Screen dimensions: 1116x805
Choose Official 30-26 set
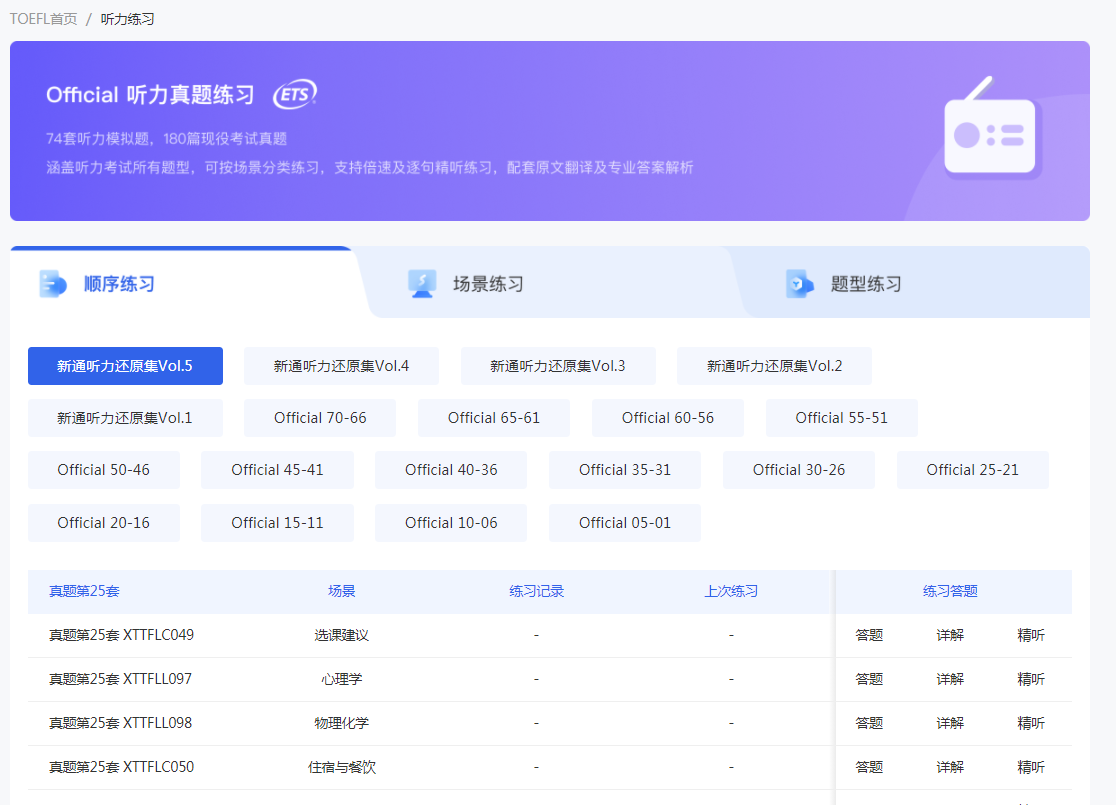pos(799,470)
